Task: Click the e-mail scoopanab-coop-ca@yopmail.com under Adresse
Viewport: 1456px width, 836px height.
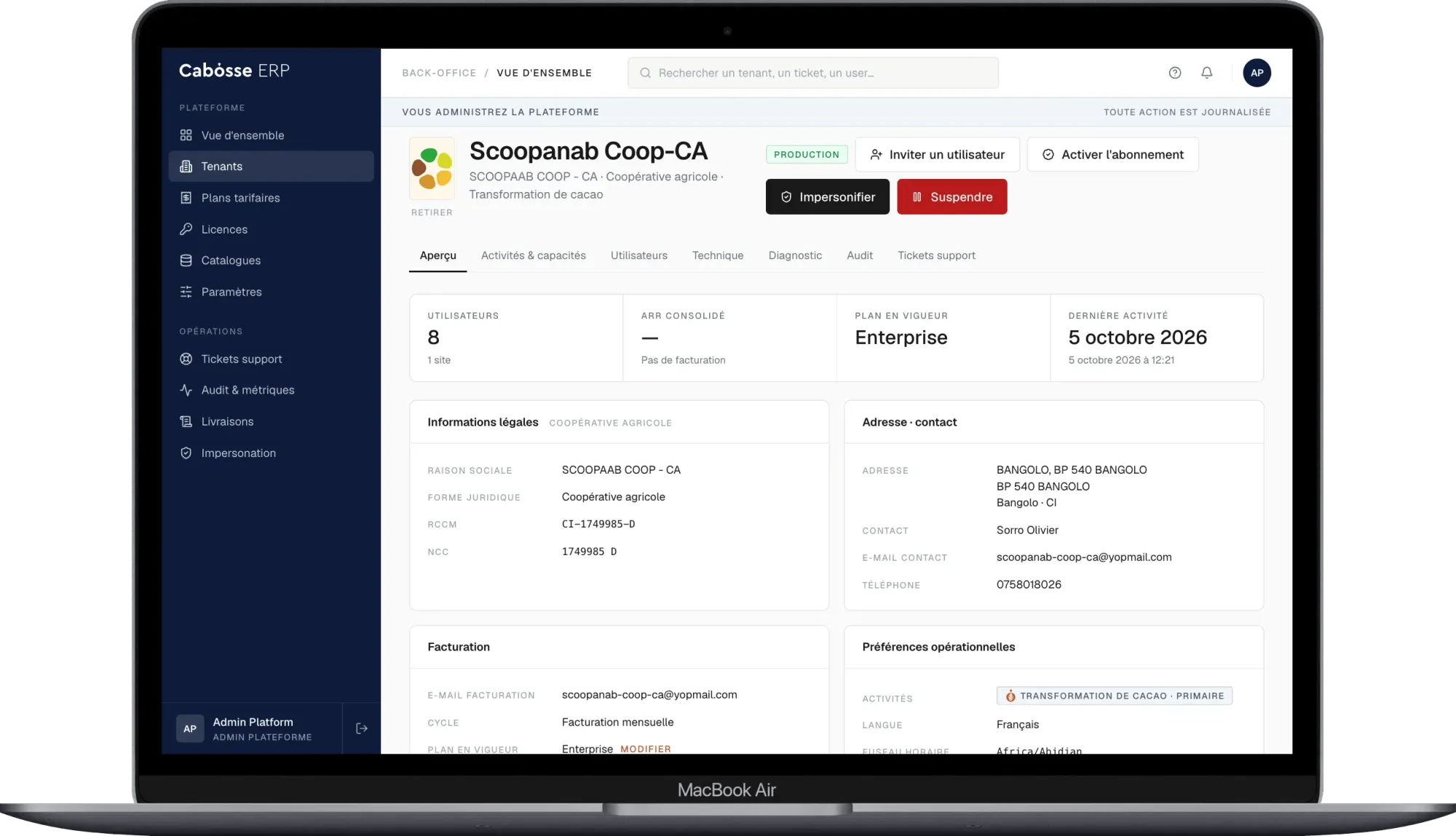Action: tap(1084, 557)
